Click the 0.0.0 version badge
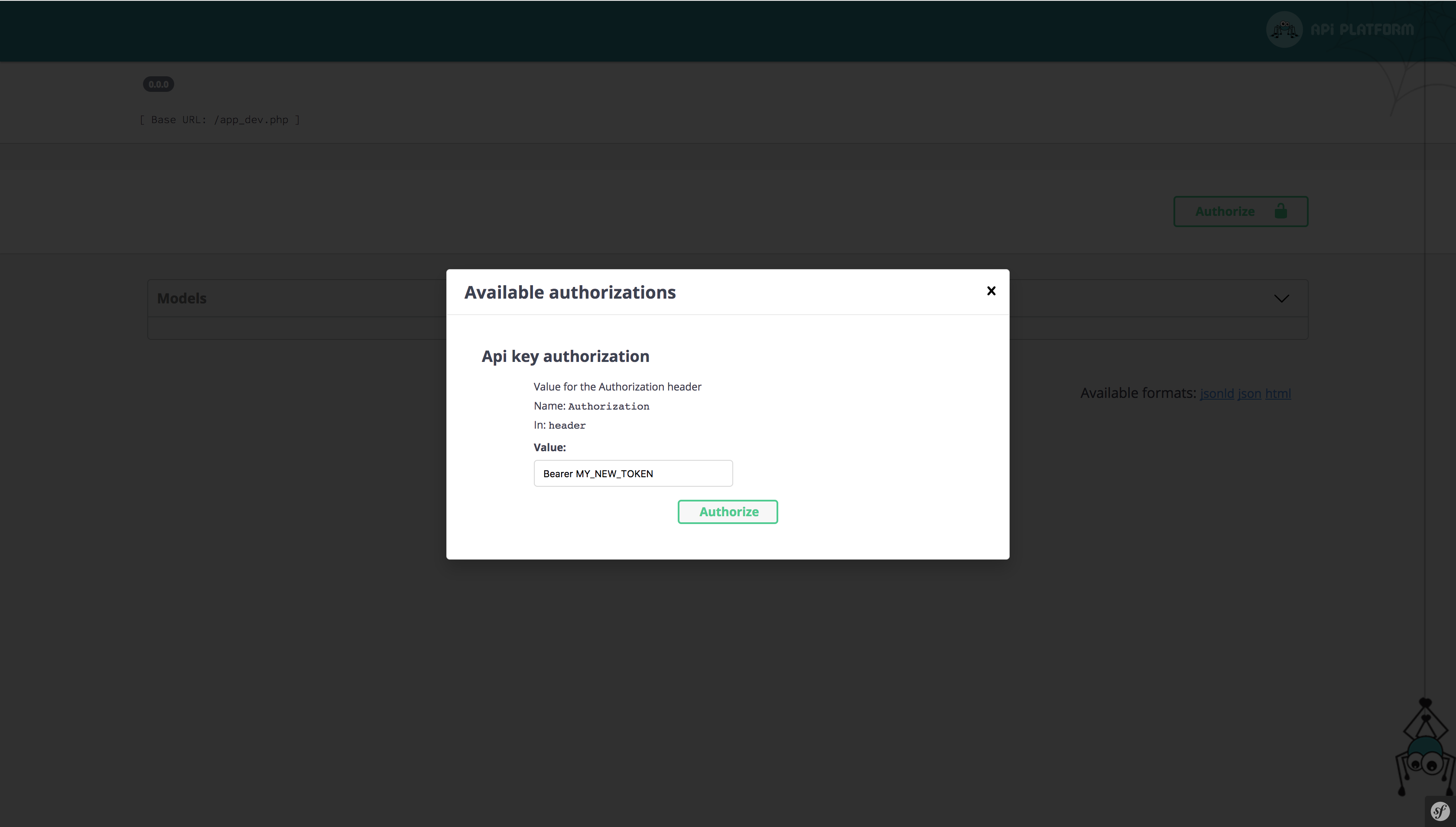 coord(159,84)
